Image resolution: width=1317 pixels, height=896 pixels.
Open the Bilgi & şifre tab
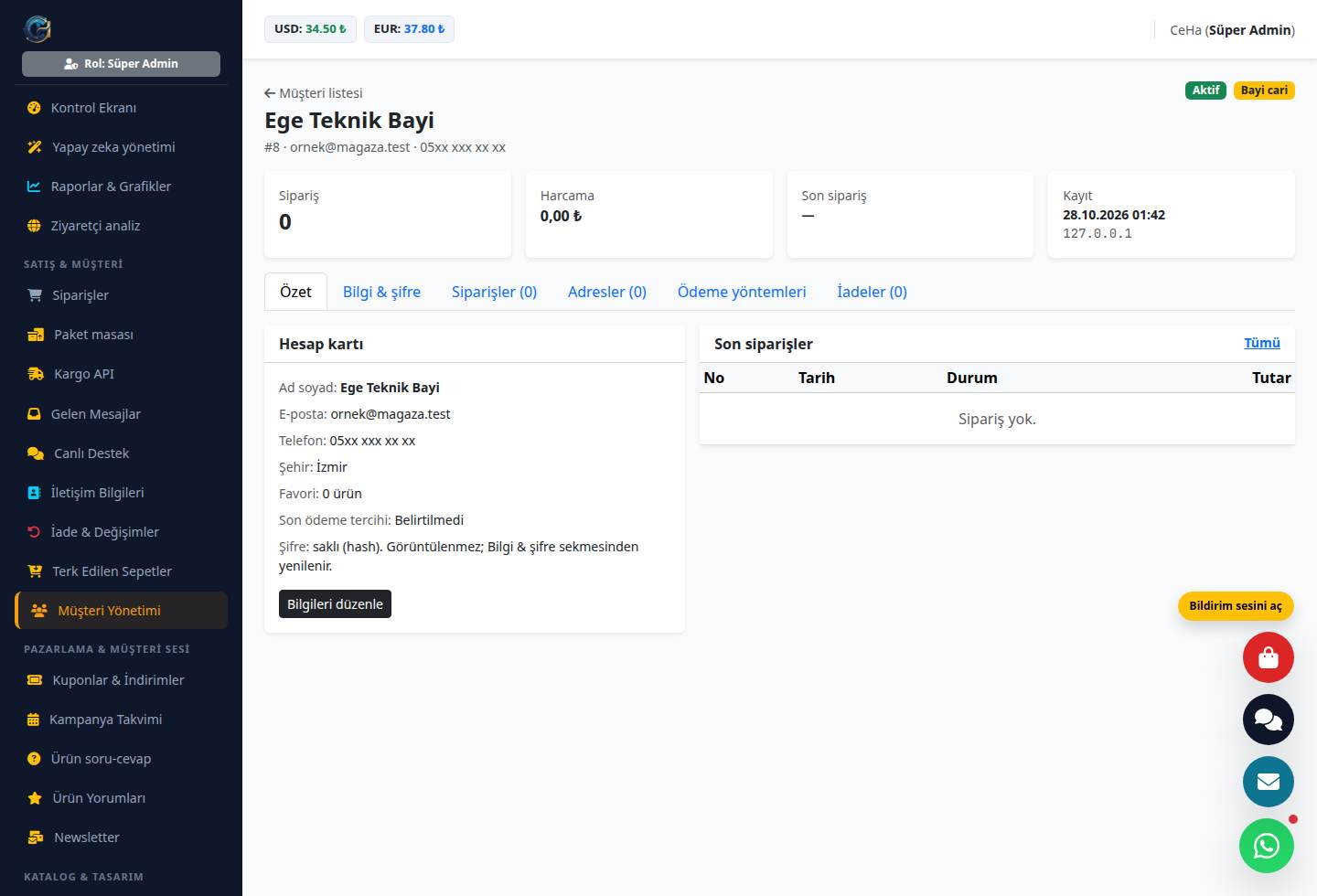381,292
